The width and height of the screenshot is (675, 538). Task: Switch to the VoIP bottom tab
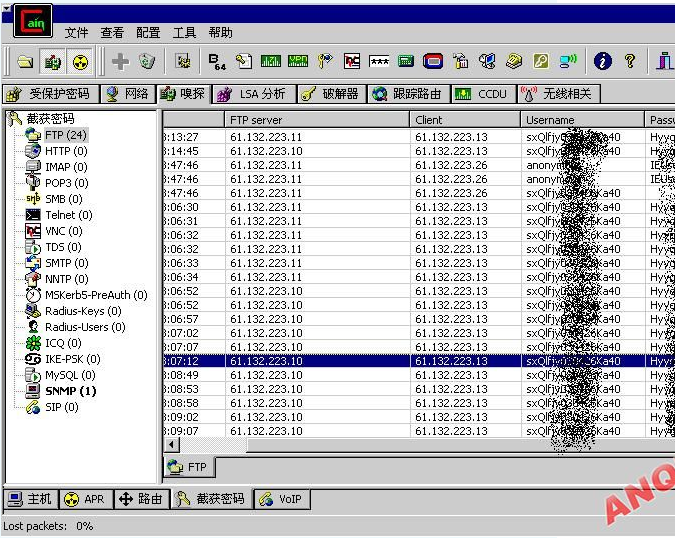tap(282, 499)
